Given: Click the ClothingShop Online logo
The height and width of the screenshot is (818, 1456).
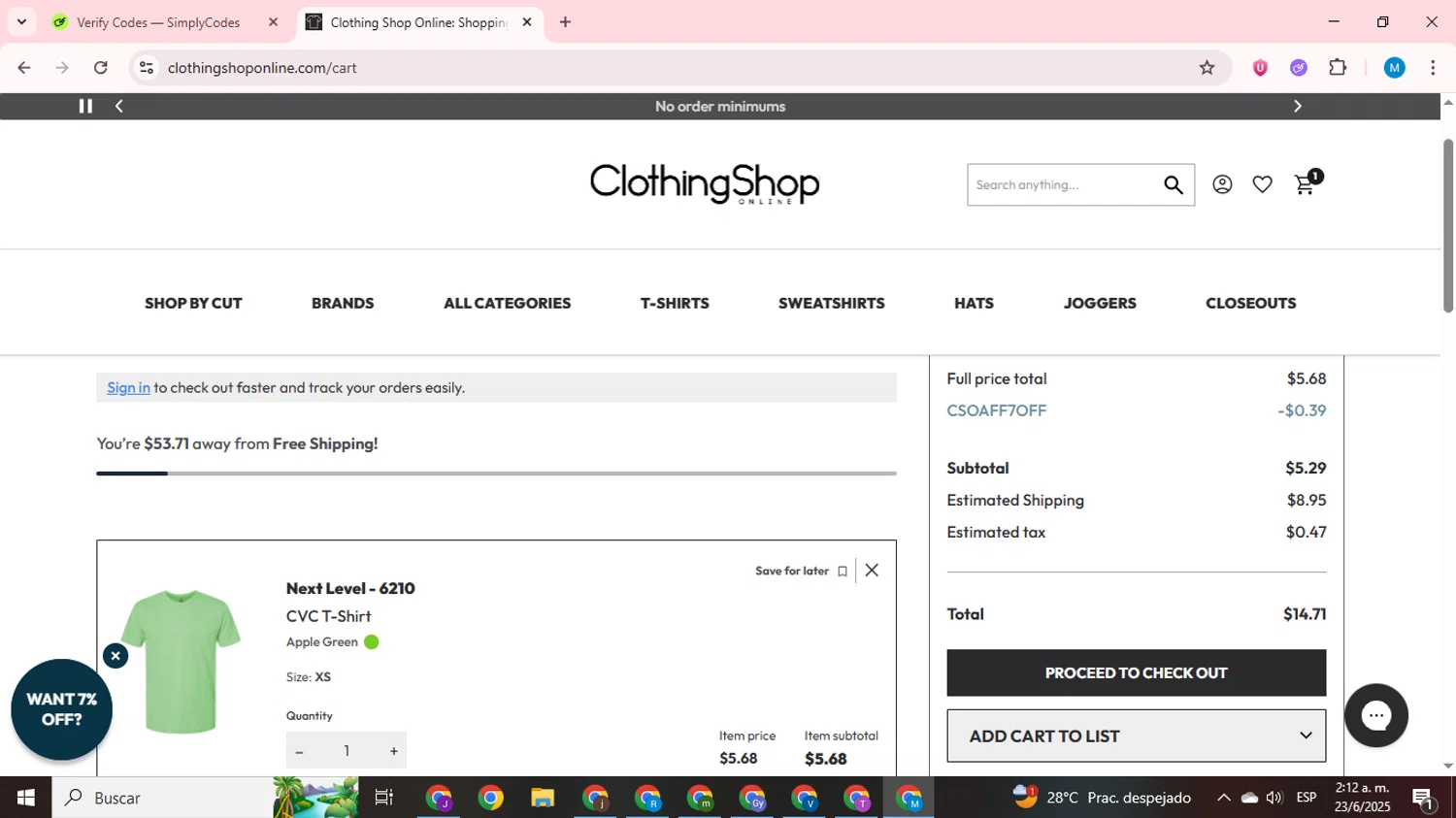Looking at the screenshot, I should [705, 183].
